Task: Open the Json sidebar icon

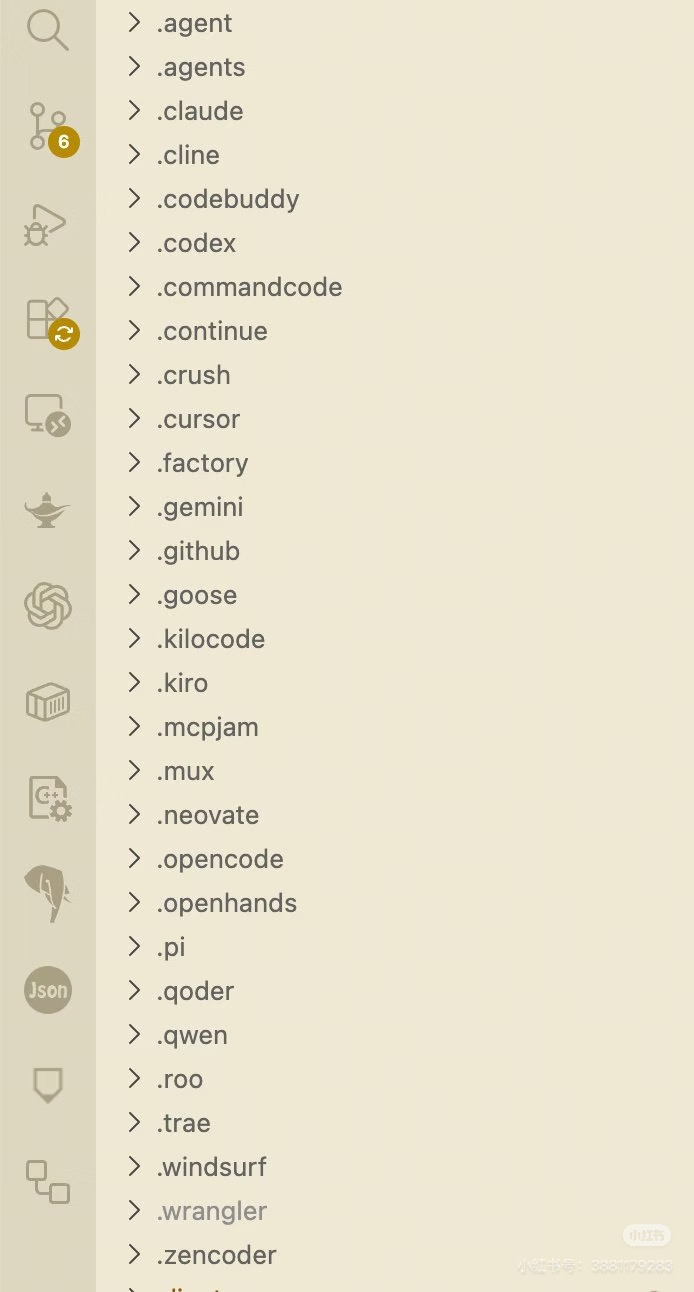Action: pos(47,990)
